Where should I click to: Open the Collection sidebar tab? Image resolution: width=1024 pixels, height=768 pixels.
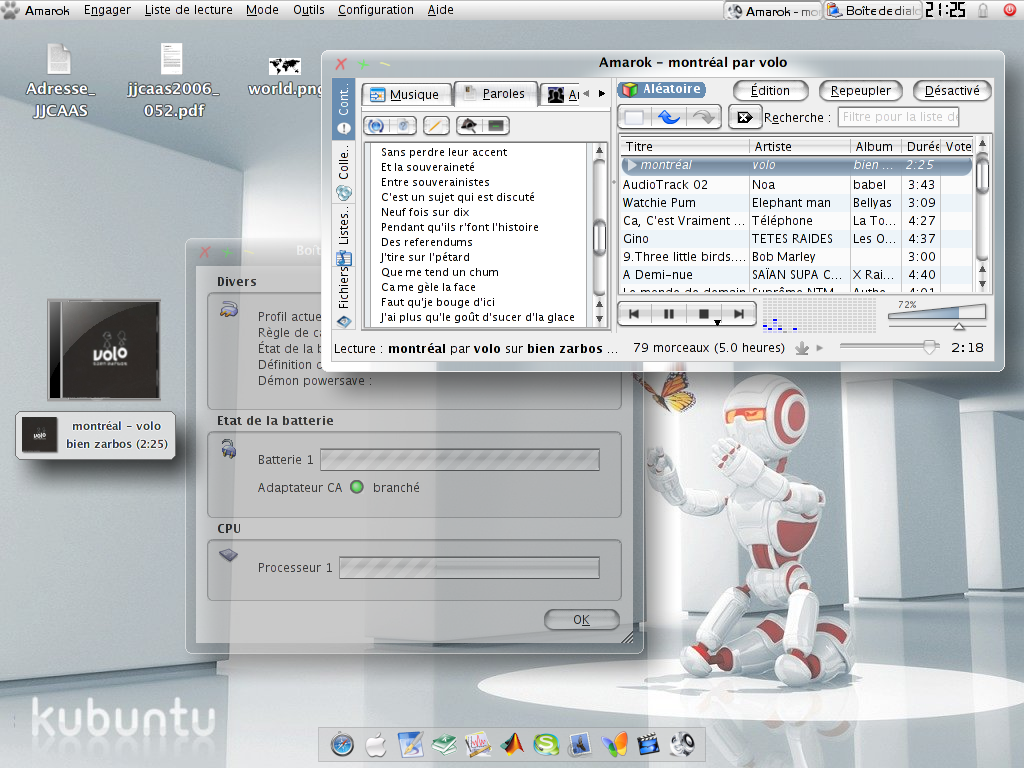click(x=344, y=174)
